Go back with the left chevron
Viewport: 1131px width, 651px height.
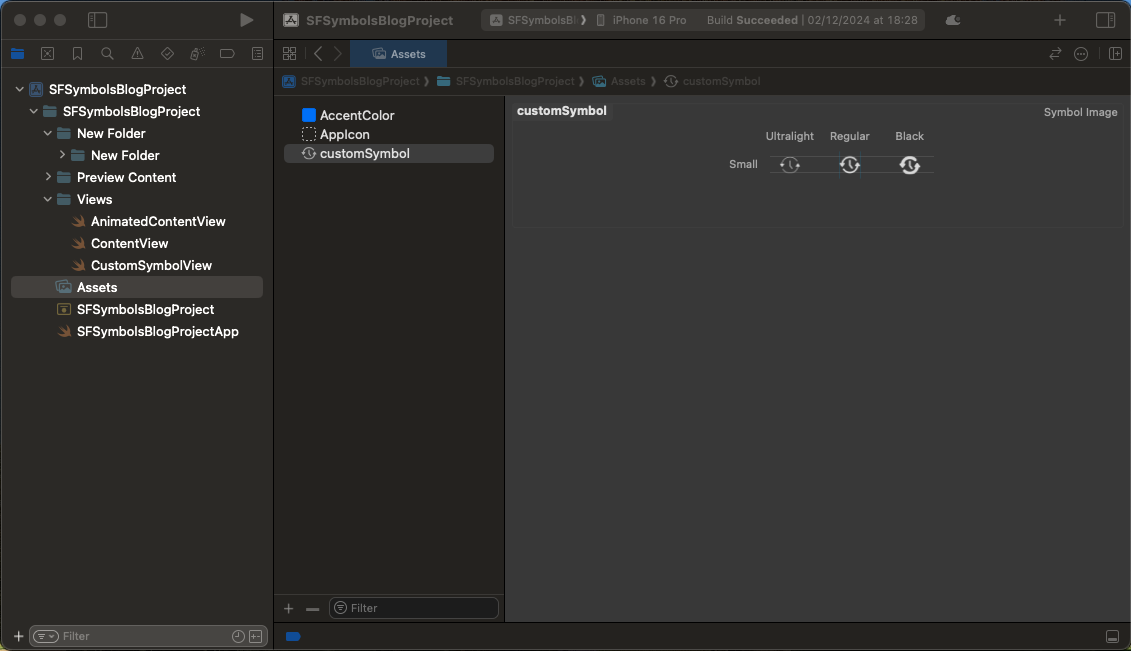(317, 54)
